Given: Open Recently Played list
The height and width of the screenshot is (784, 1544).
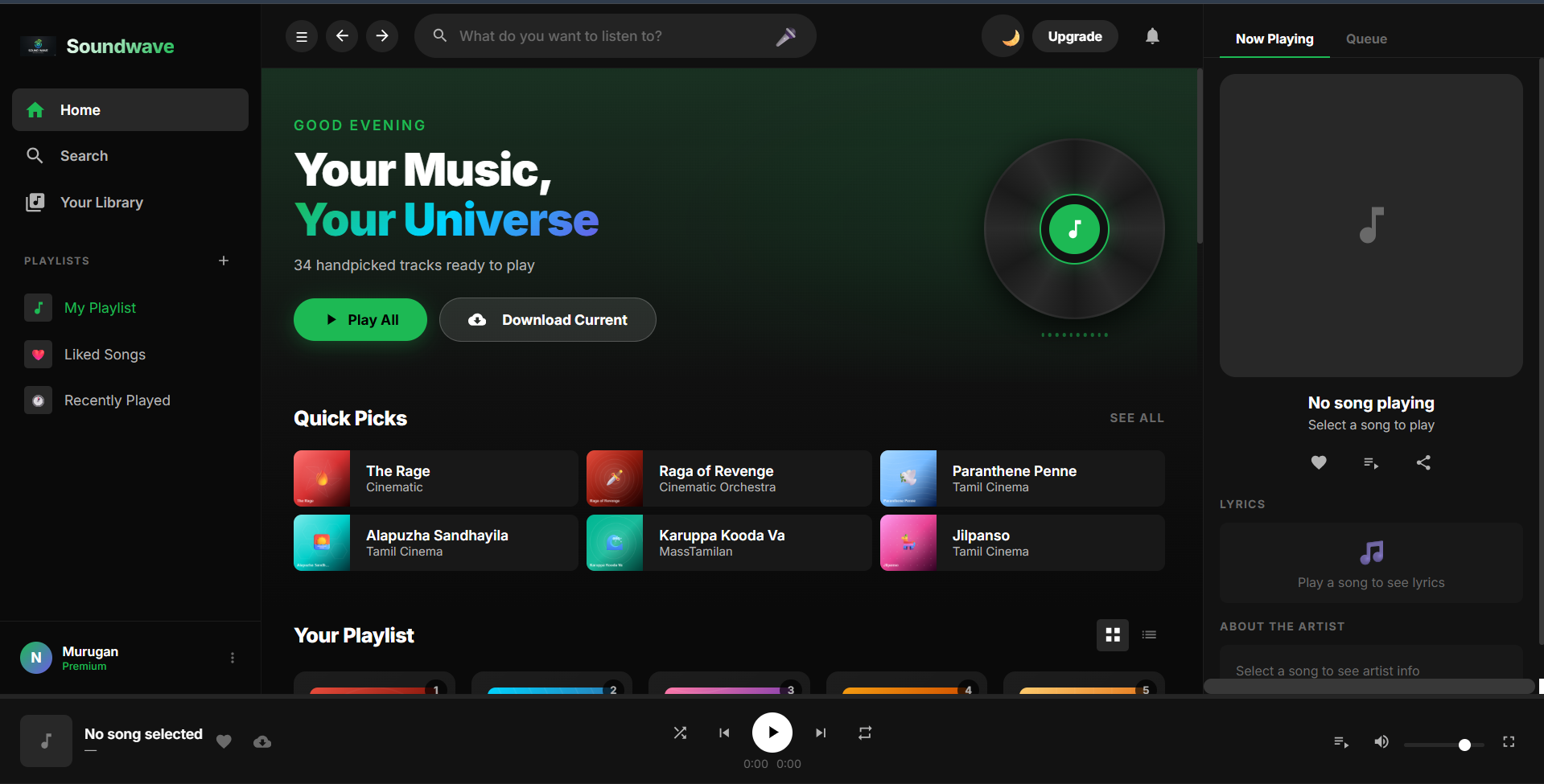Looking at the screenshot, I should pyautogui.click(x=130, y=400).
